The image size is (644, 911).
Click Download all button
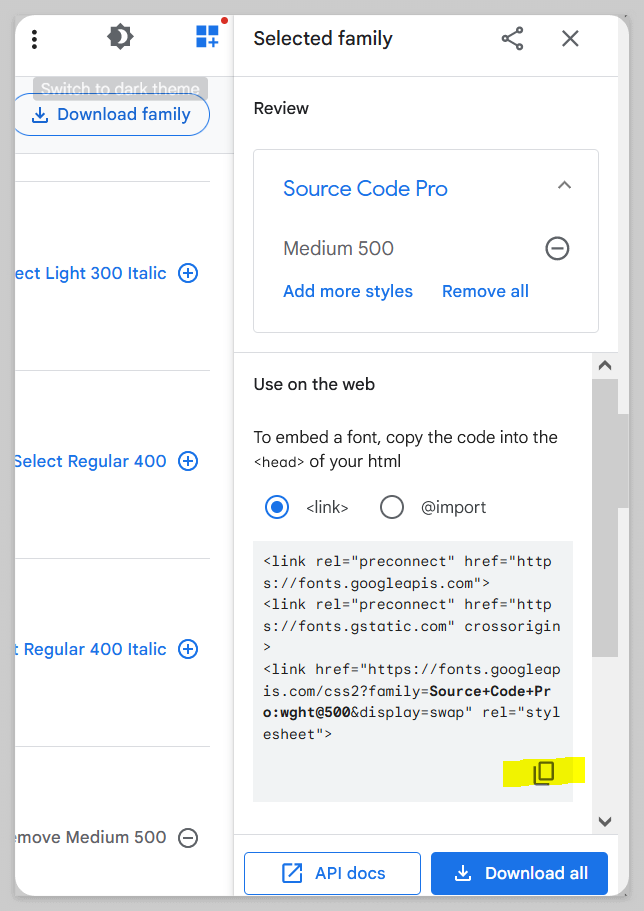click(520, 873)
